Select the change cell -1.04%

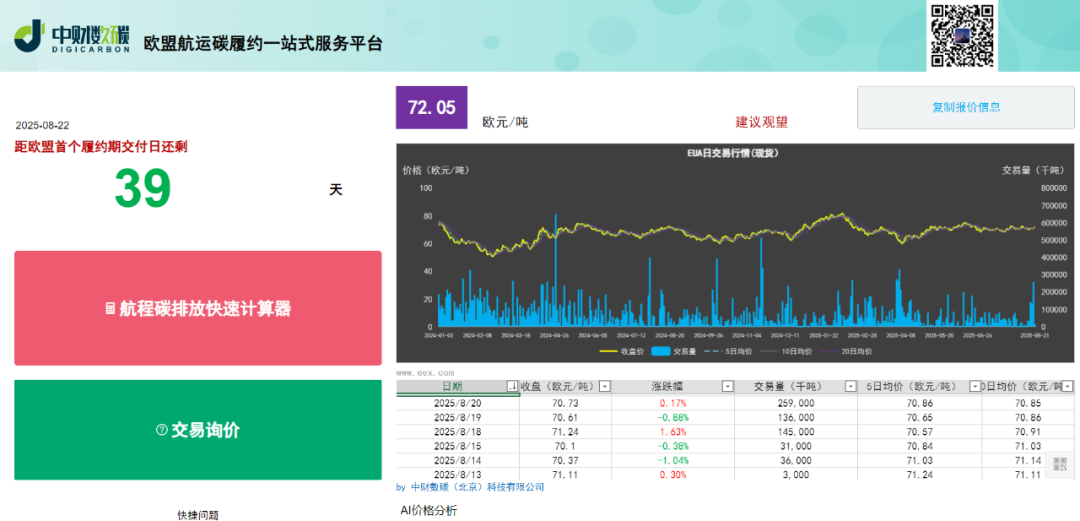point(673,460)
